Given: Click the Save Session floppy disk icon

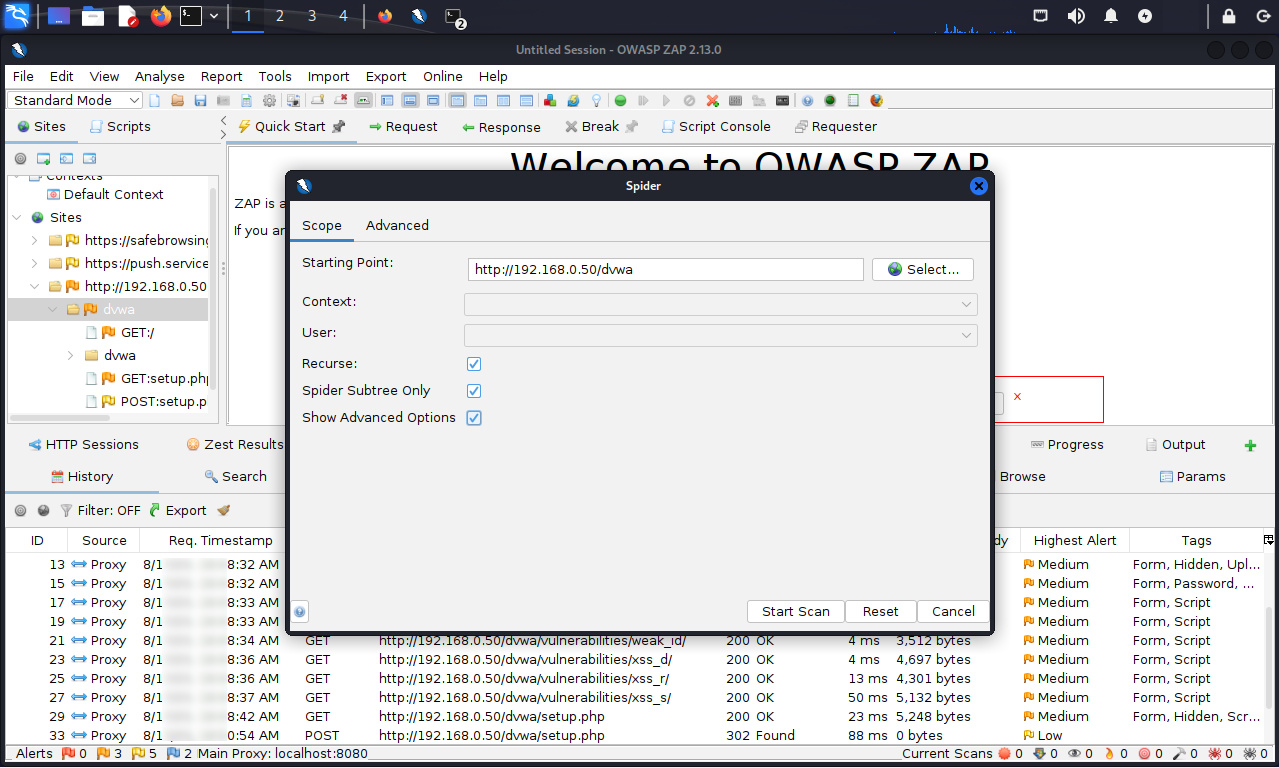Looking at the screenshot, I should [200, 101].
